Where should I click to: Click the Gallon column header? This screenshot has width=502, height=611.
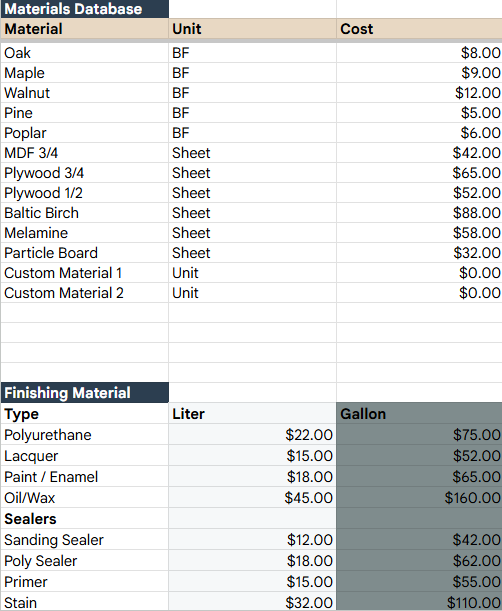click(419, 413)
